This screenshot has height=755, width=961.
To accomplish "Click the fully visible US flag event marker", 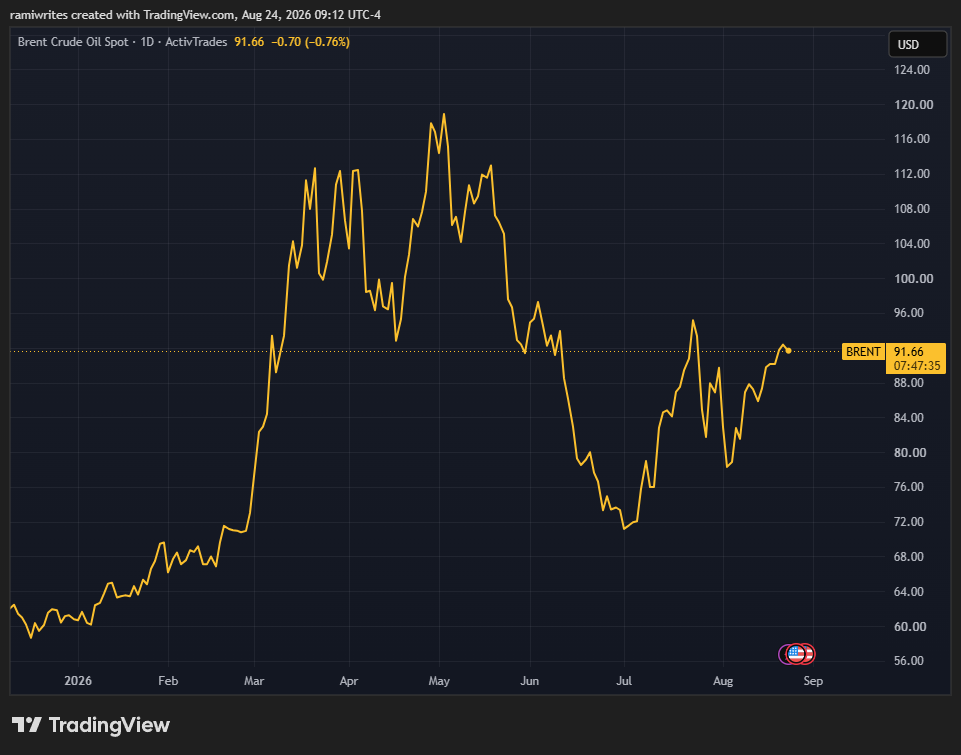I will point(796,654).
